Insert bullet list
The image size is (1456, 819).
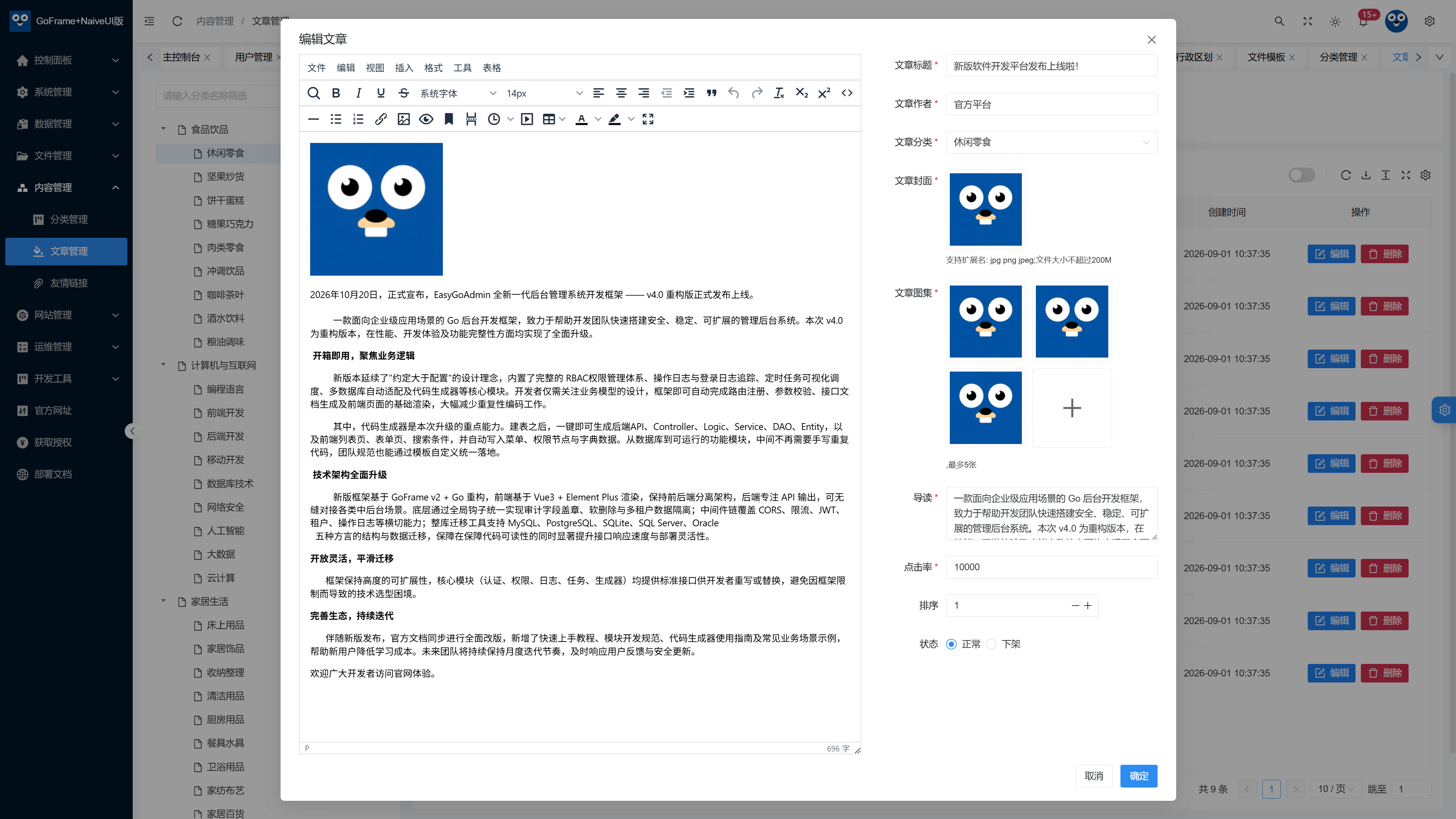[x=336, y=119]
